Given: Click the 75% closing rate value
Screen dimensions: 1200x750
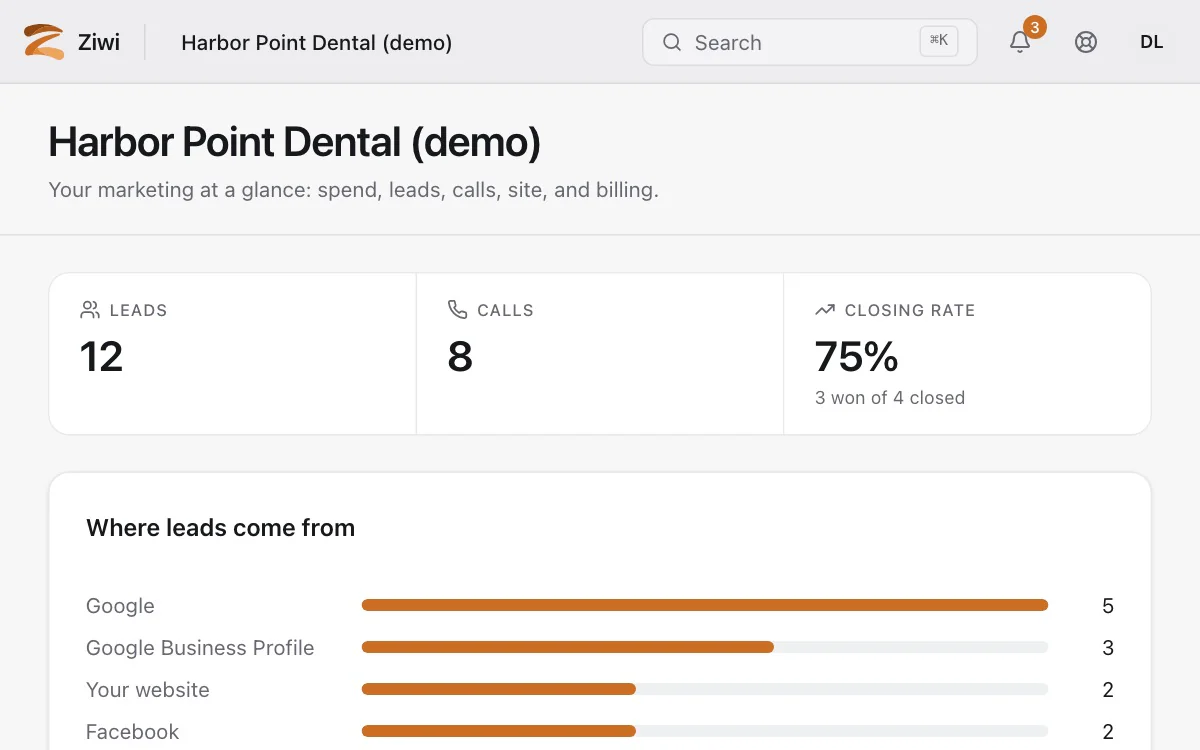Looking at the screenshot, I should pos(857,357).
